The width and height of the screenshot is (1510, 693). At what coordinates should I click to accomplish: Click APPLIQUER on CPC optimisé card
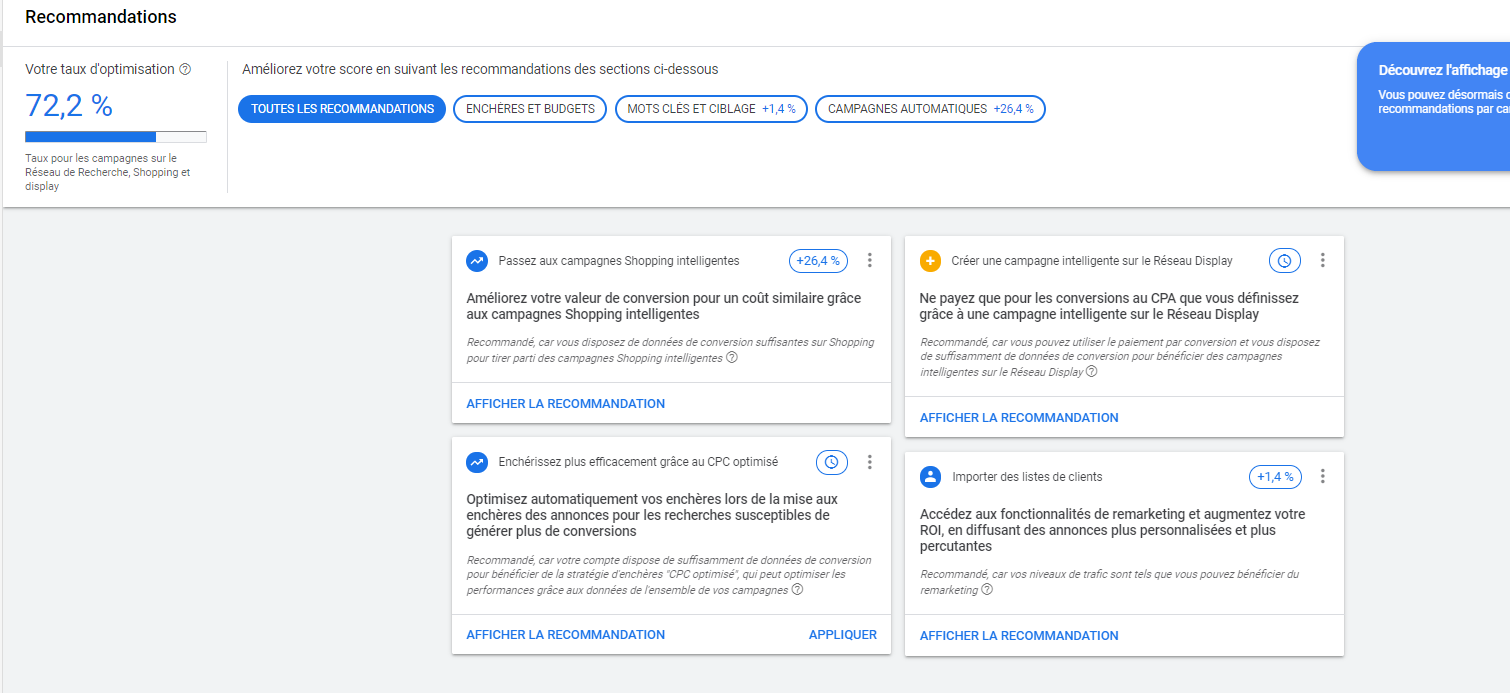coord(843,635)
